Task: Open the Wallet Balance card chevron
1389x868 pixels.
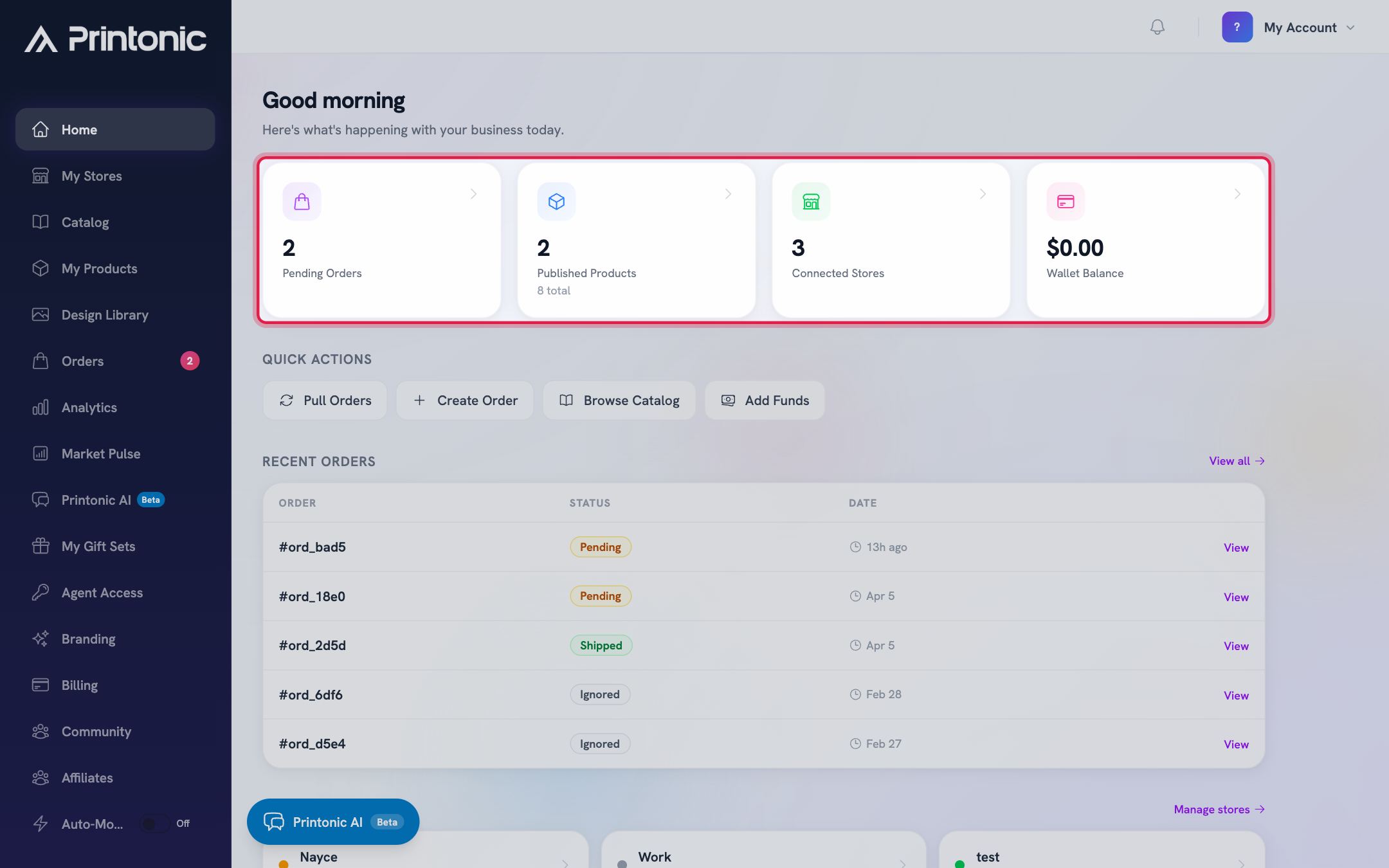Action: 1237,194
